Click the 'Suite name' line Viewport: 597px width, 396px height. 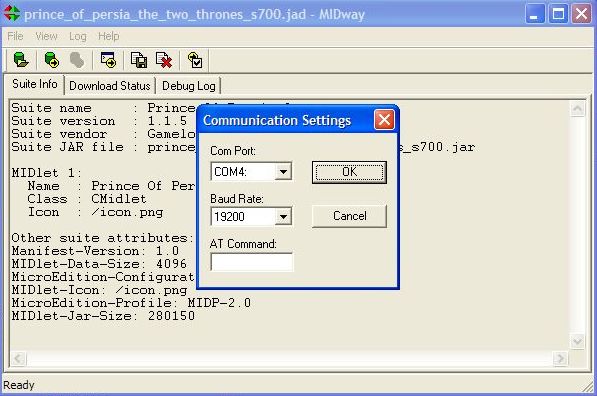[104, 108]
